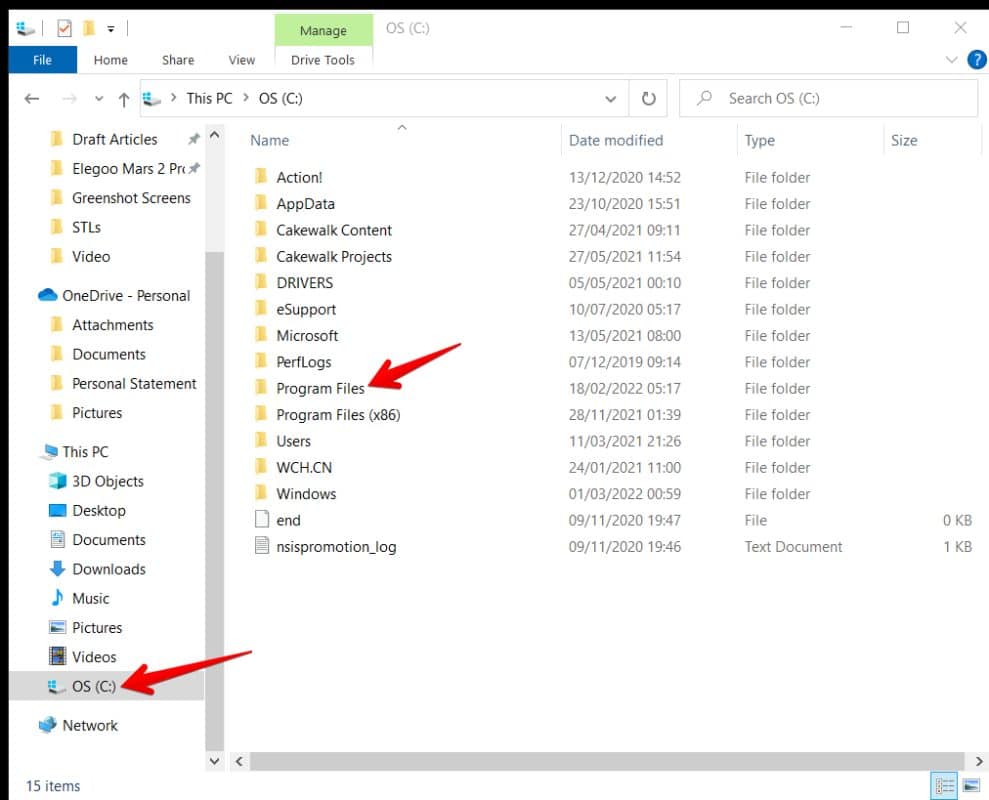Select the Program Files folder
This screenshot has height=800, width=989.
point(320,388)
